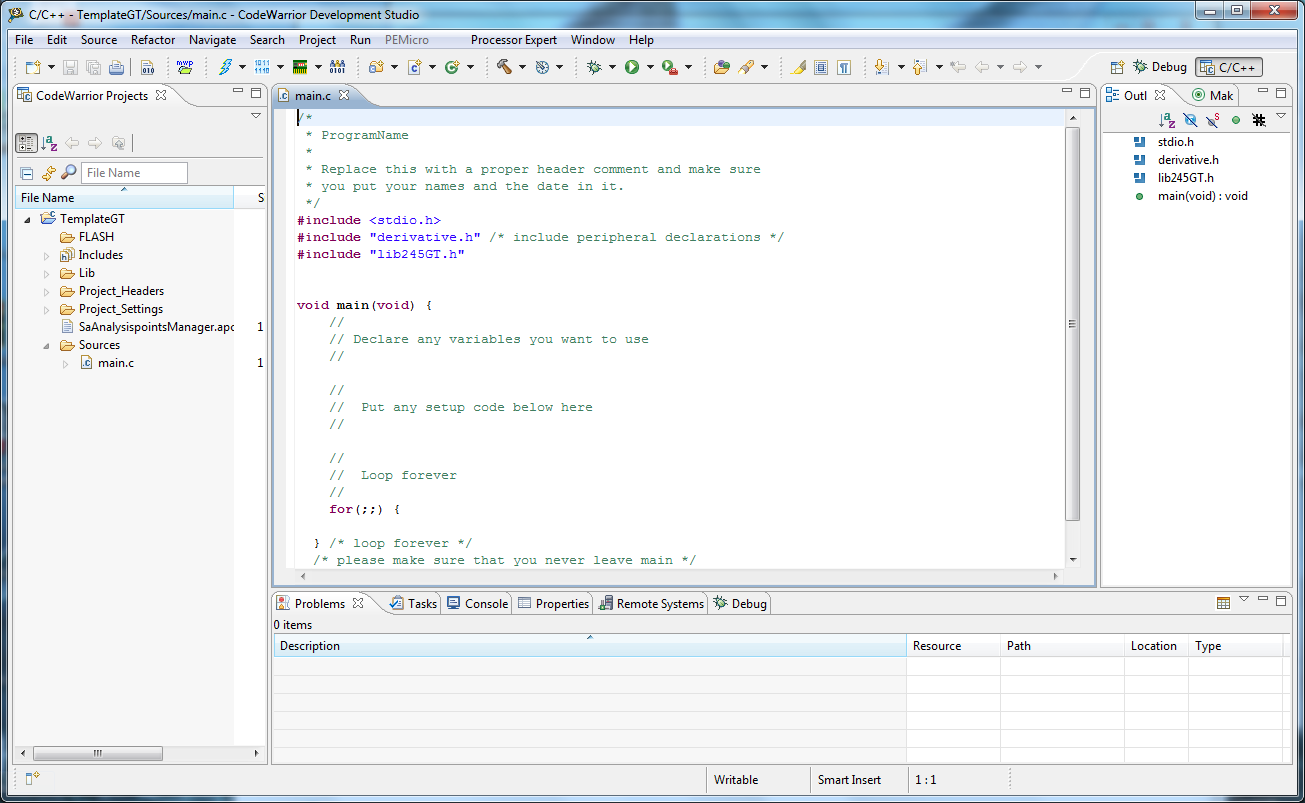
Task: Toggle the tree view mode in Projects
Action: pyautogui.click(x=27, y=143)
